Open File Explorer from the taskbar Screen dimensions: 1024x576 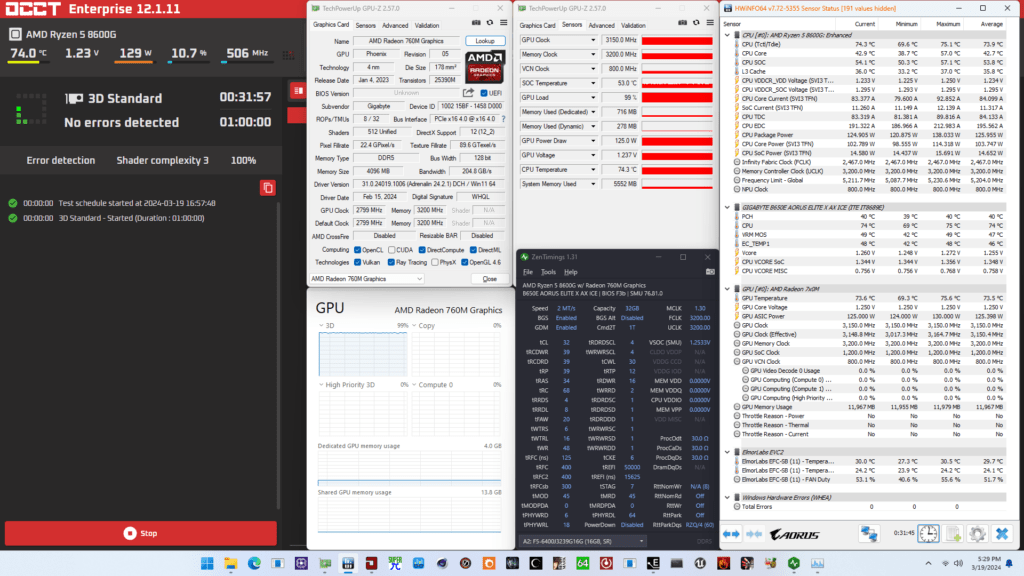(231, 563)
